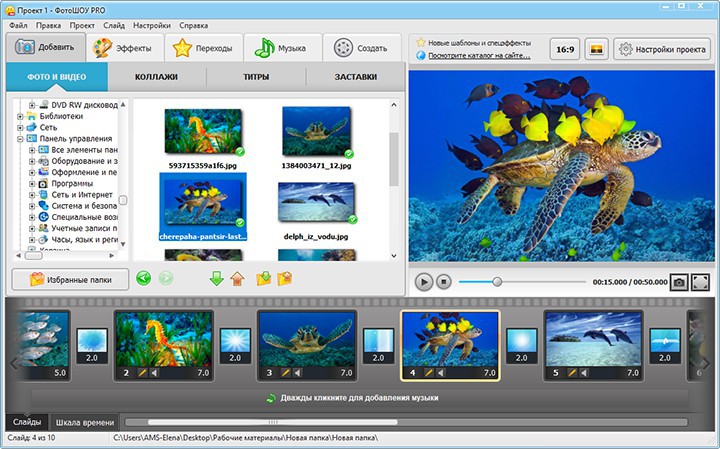This screenshot has height=449, width=720.
Task: Switch to Шкала времени view
Action: point(84,422)
